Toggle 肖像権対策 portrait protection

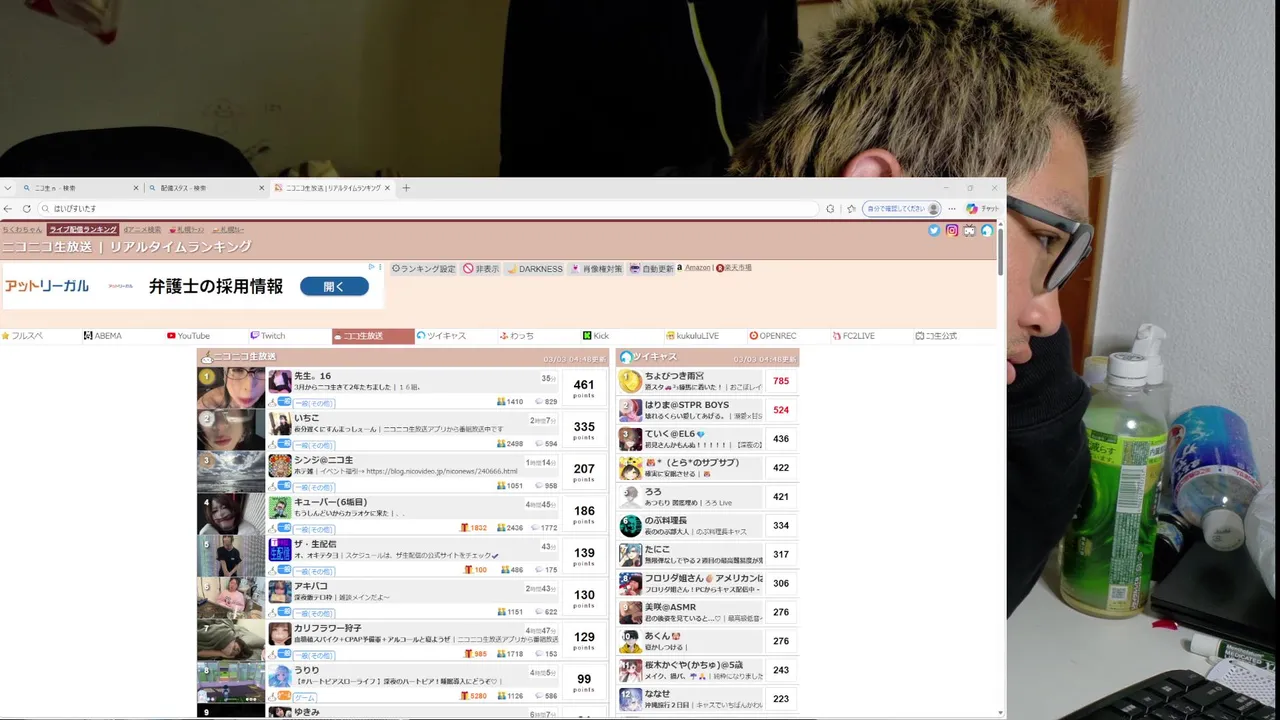(597, 269)
